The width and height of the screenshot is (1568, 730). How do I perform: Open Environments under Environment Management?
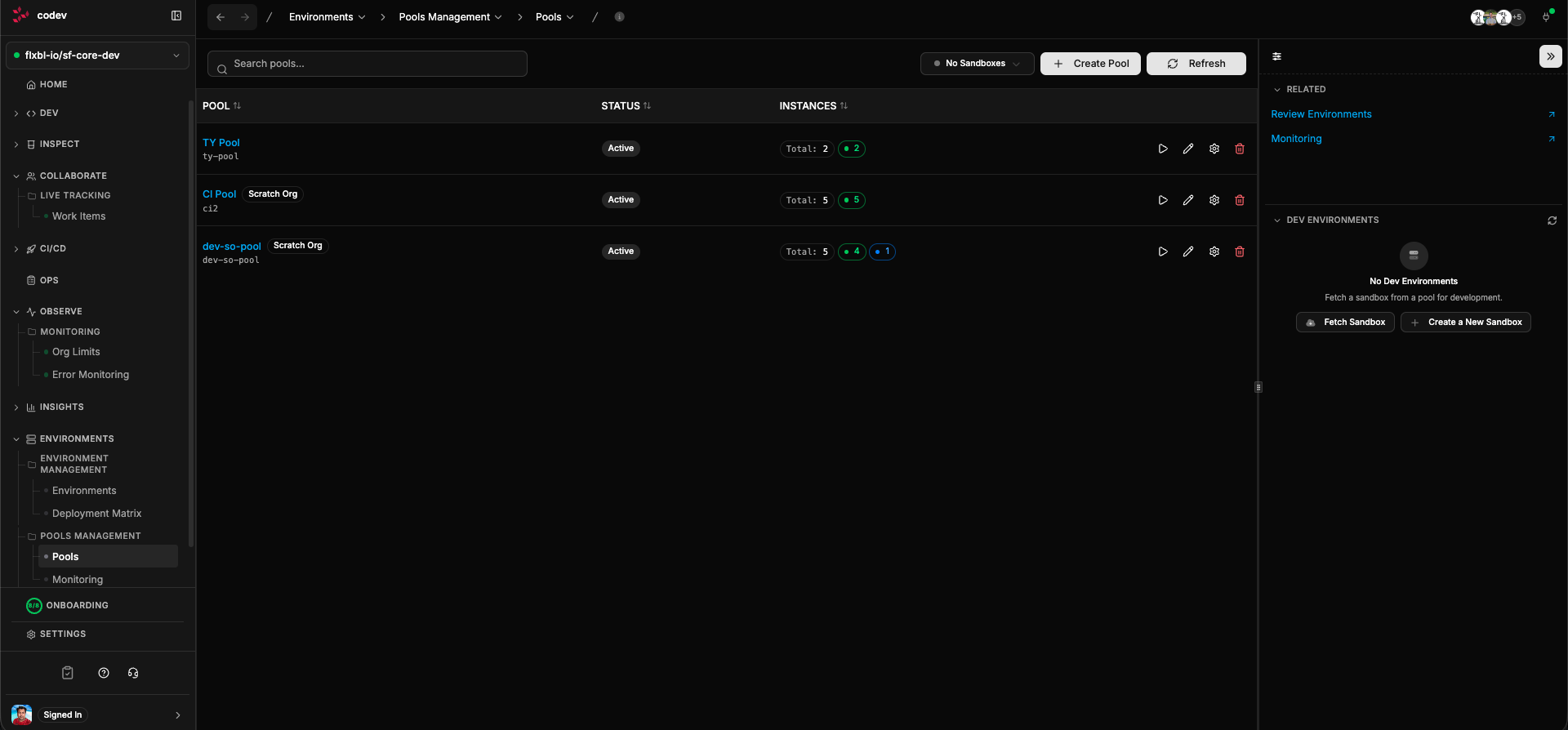[x=84, y=491]
